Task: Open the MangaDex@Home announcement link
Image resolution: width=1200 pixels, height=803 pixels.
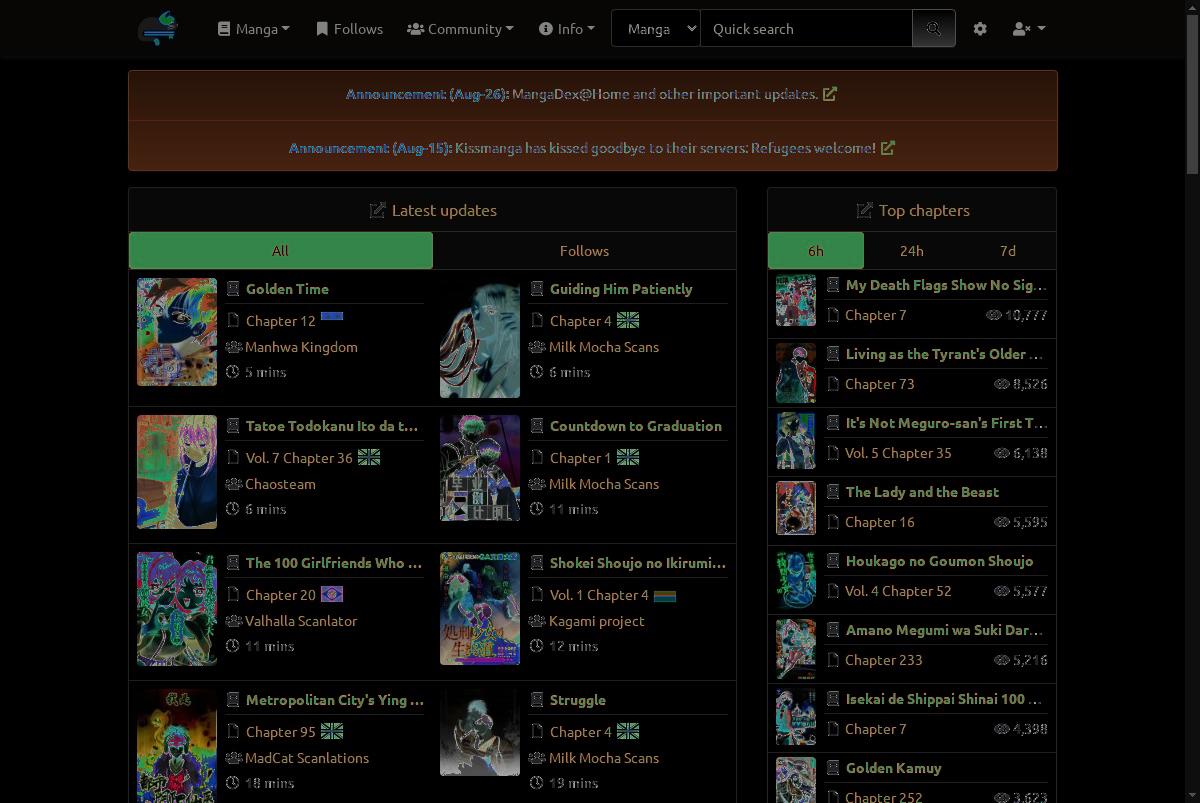Action: pyautogui.click(x=665, y=94)
